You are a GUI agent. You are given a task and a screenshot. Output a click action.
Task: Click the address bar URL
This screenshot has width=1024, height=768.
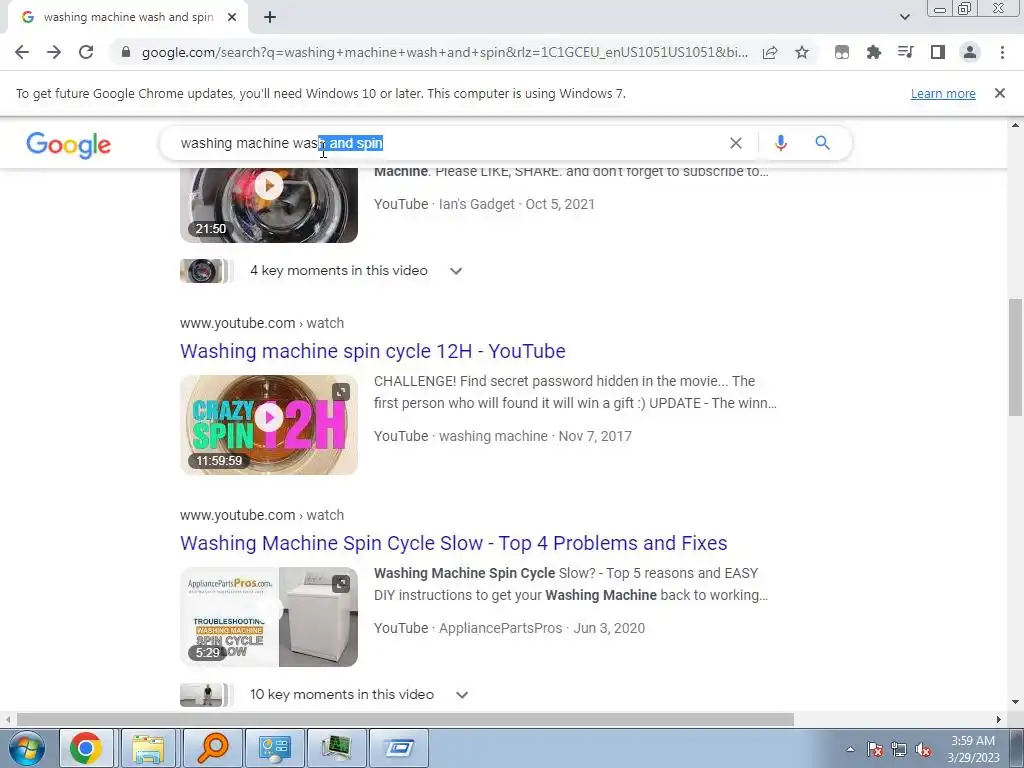coord(444,52)
